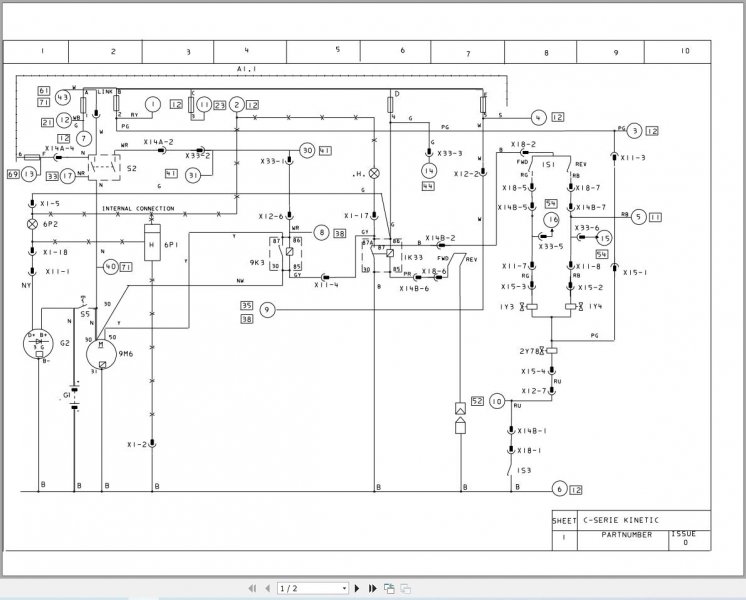
Task: Click the 1S3 switch symbol
Action: (513, 470)
